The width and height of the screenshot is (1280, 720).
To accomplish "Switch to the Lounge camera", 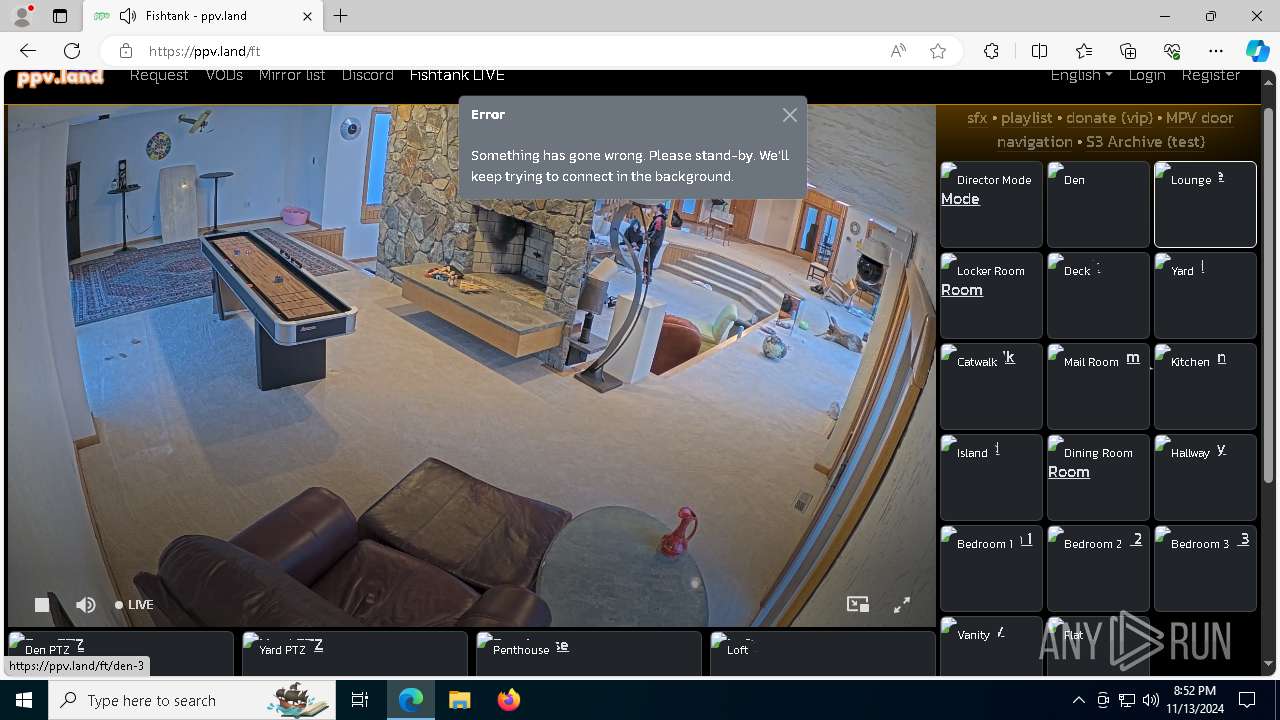I will click(1205, 204).
